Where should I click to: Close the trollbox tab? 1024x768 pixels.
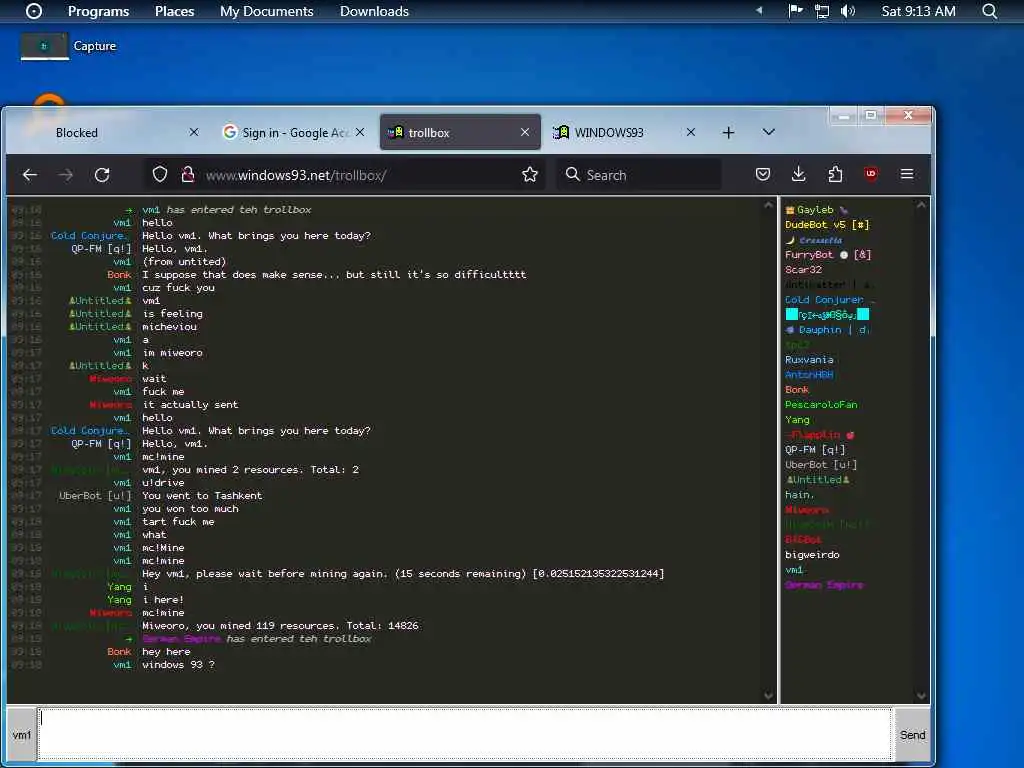pos(525,132)
